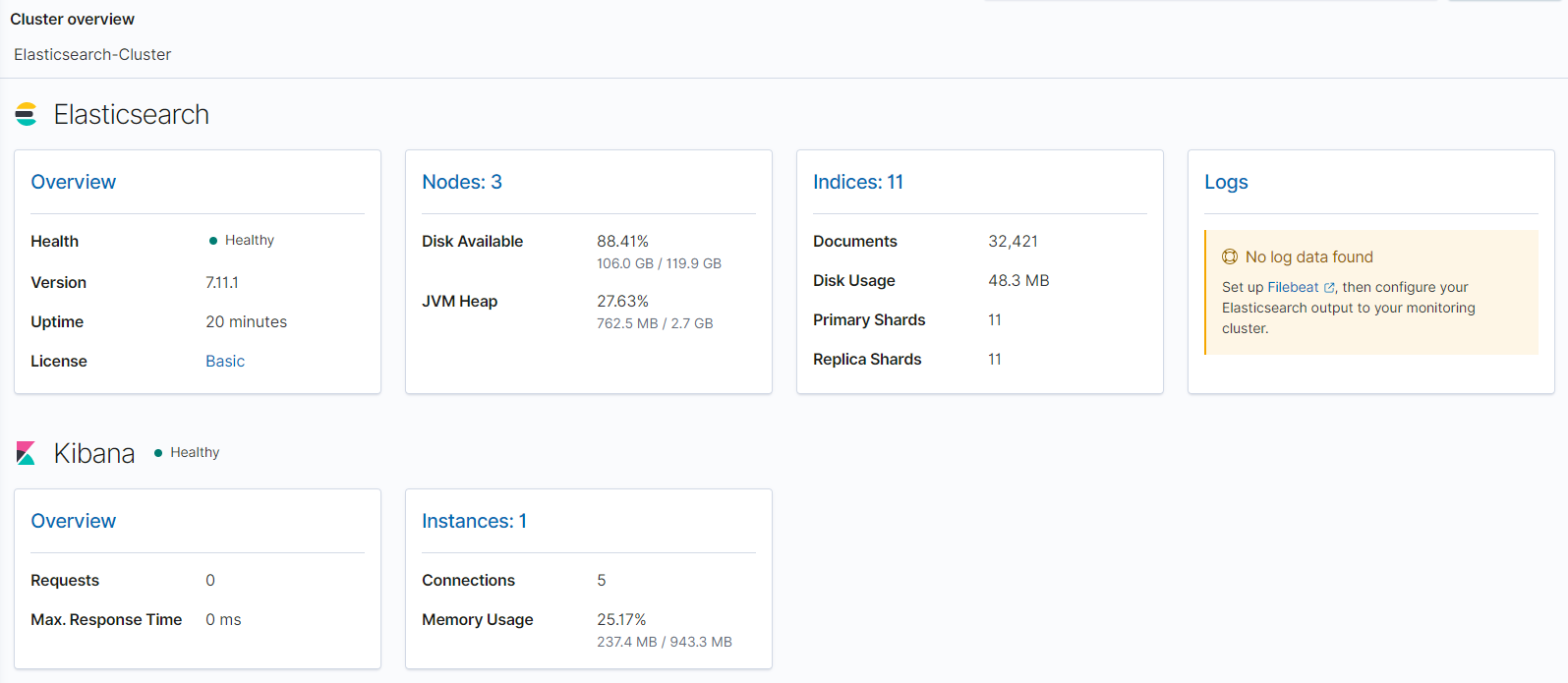Open the Logs panel link
Screen dimensions: 1568x683
[x=1226, y=182]
